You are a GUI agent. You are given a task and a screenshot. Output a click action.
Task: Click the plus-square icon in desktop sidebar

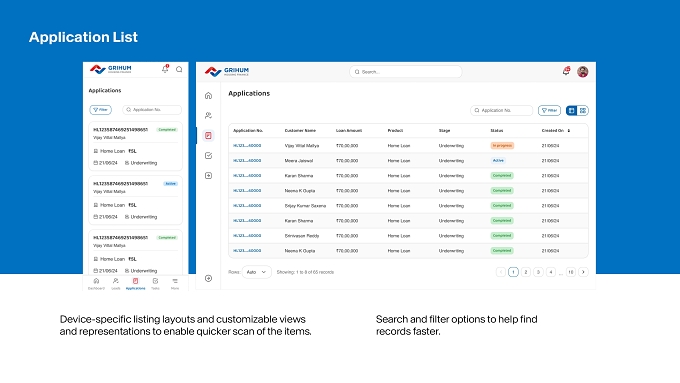click(208, 175)
